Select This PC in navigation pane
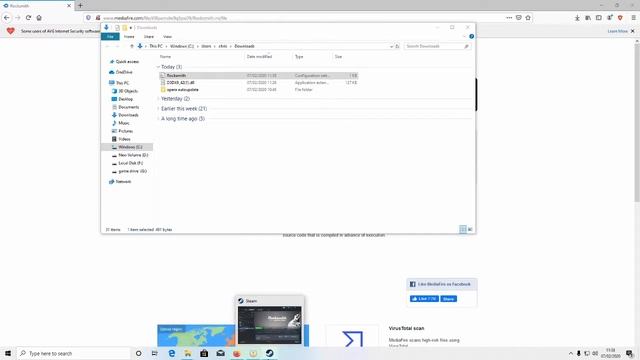The height and width of the screenshot is (360, 640). (122, 83)
